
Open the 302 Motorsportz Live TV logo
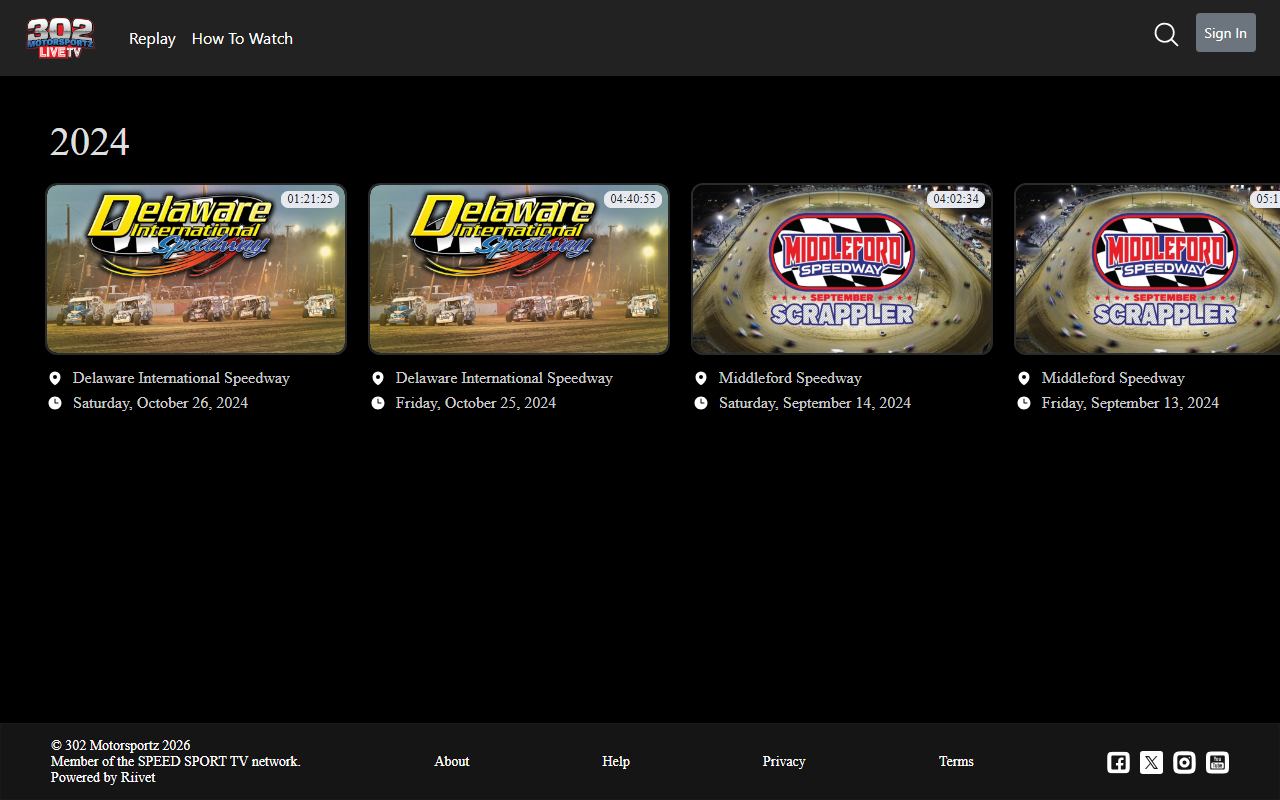click(x=60, y=38)
